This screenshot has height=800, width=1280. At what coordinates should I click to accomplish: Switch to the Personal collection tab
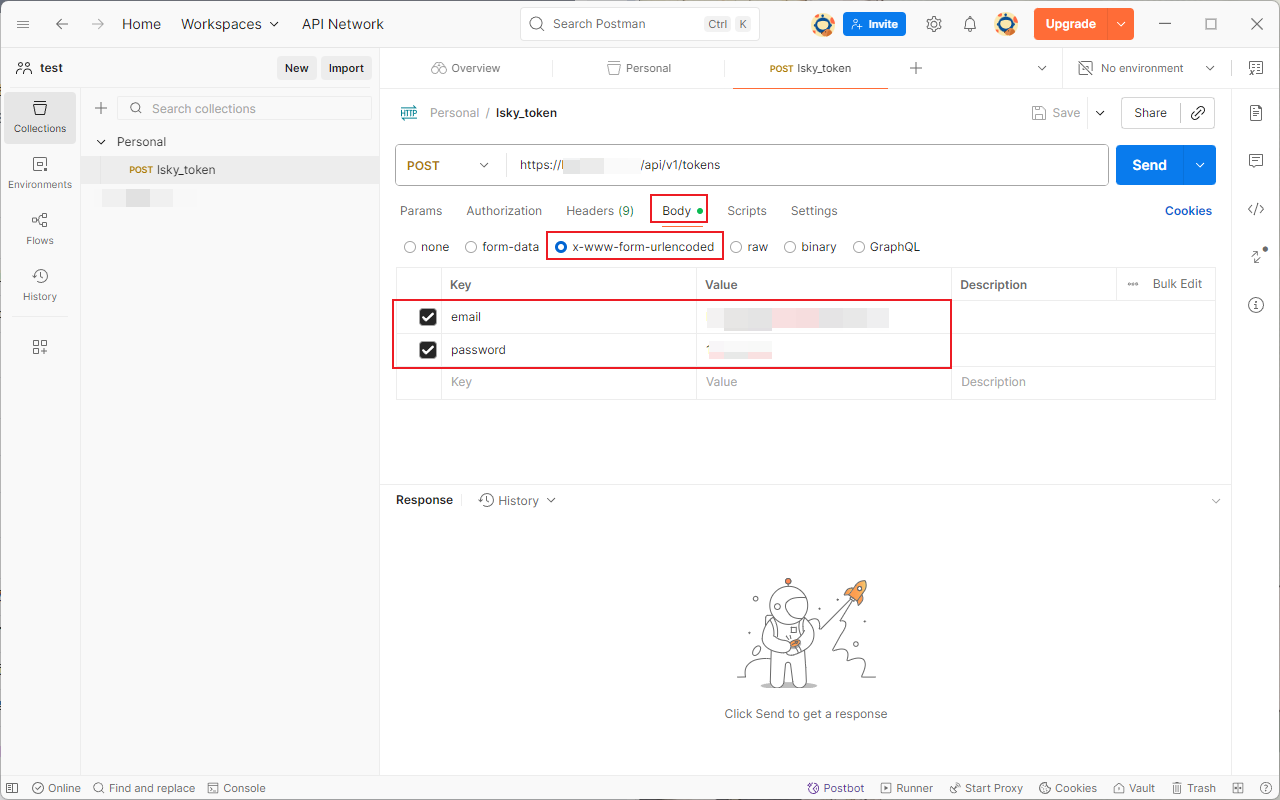(639, 68)
